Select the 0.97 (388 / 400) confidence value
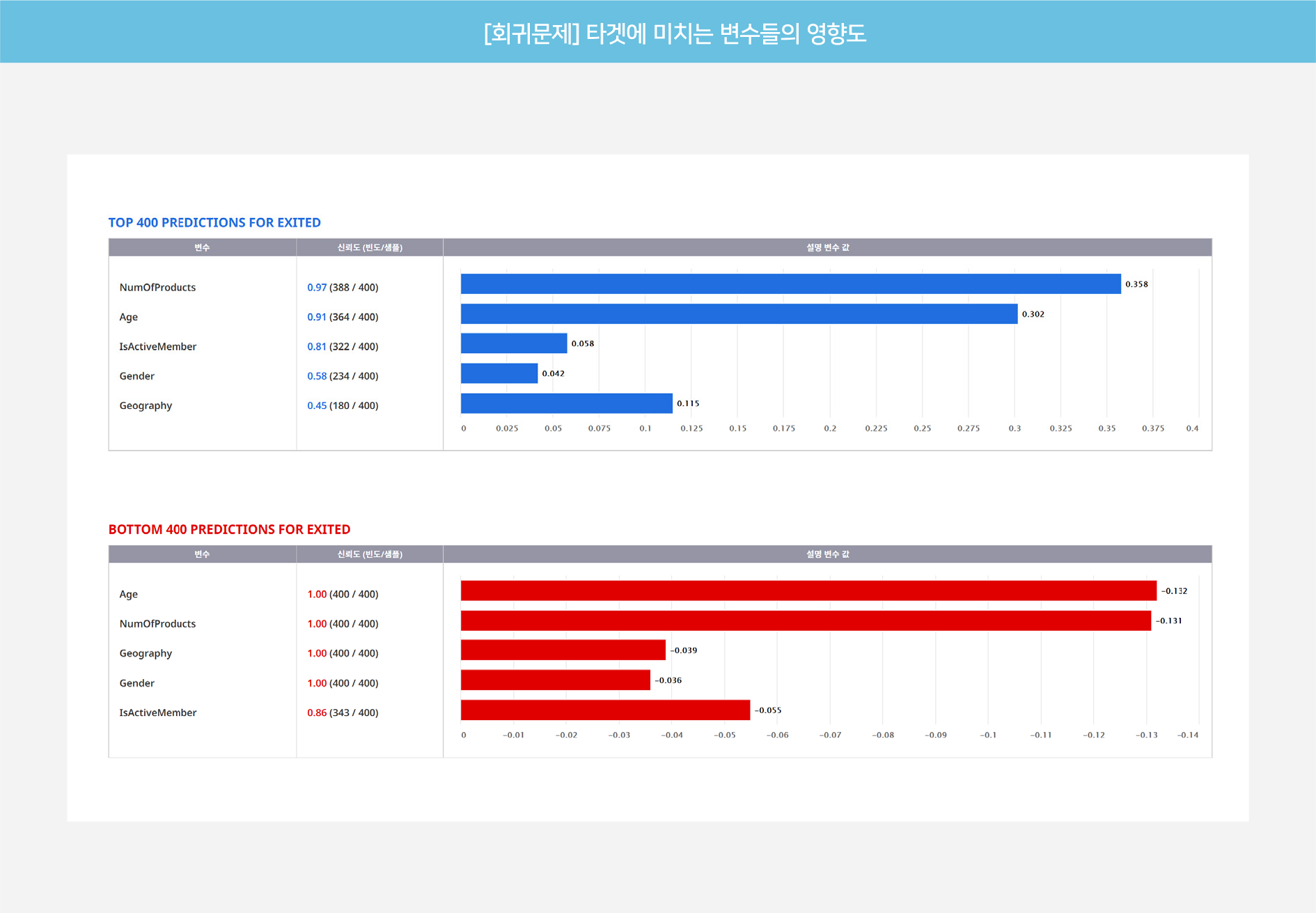This screenshot has height=913, width=1316. click(x=343, y=287)
